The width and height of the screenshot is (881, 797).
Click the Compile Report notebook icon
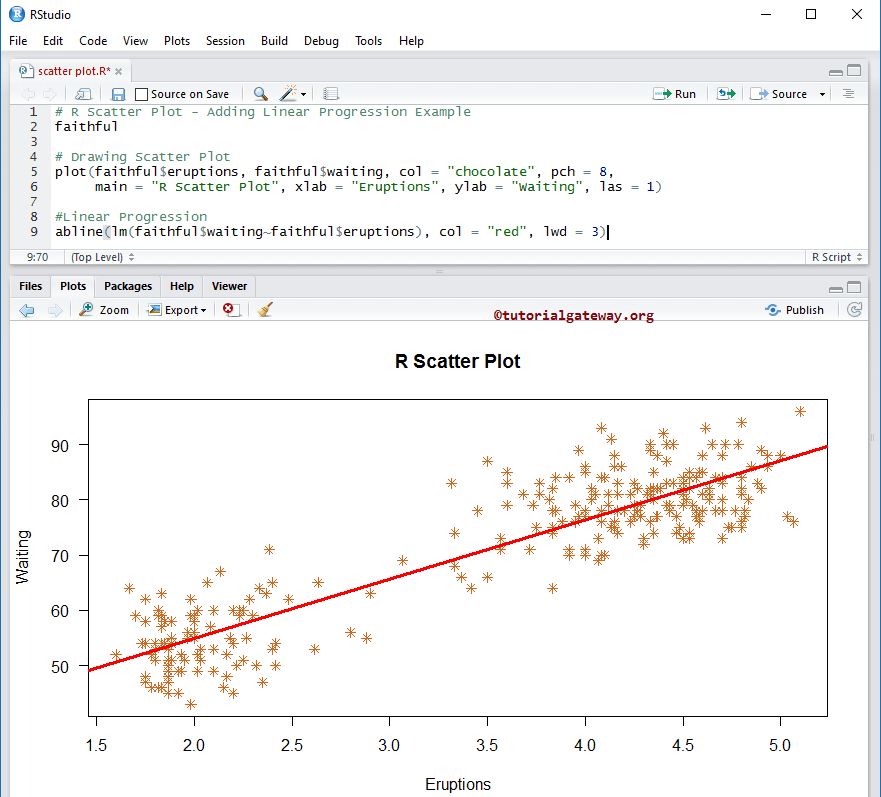tap(331, 92)
